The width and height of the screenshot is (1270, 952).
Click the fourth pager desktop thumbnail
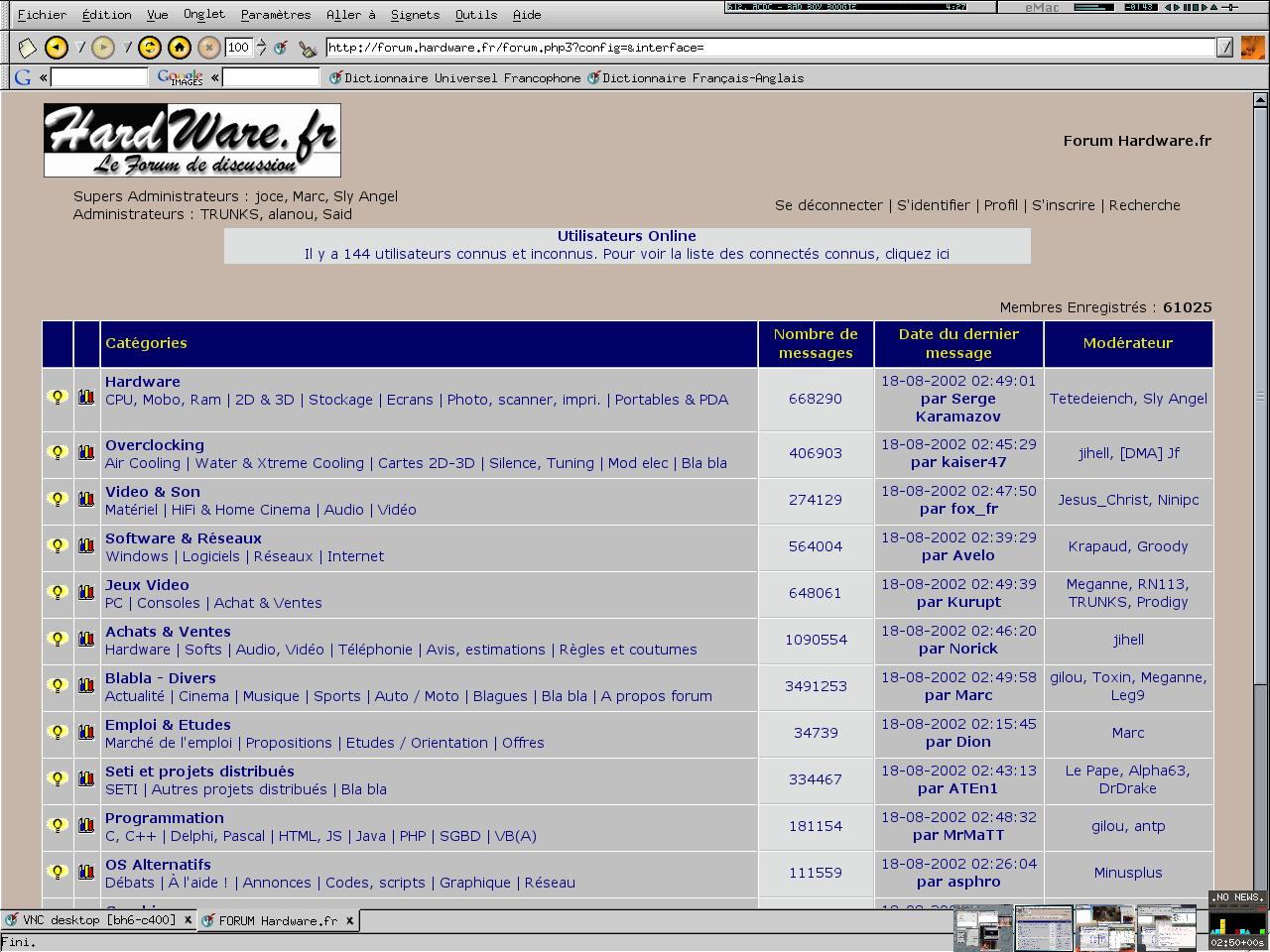1167,928
